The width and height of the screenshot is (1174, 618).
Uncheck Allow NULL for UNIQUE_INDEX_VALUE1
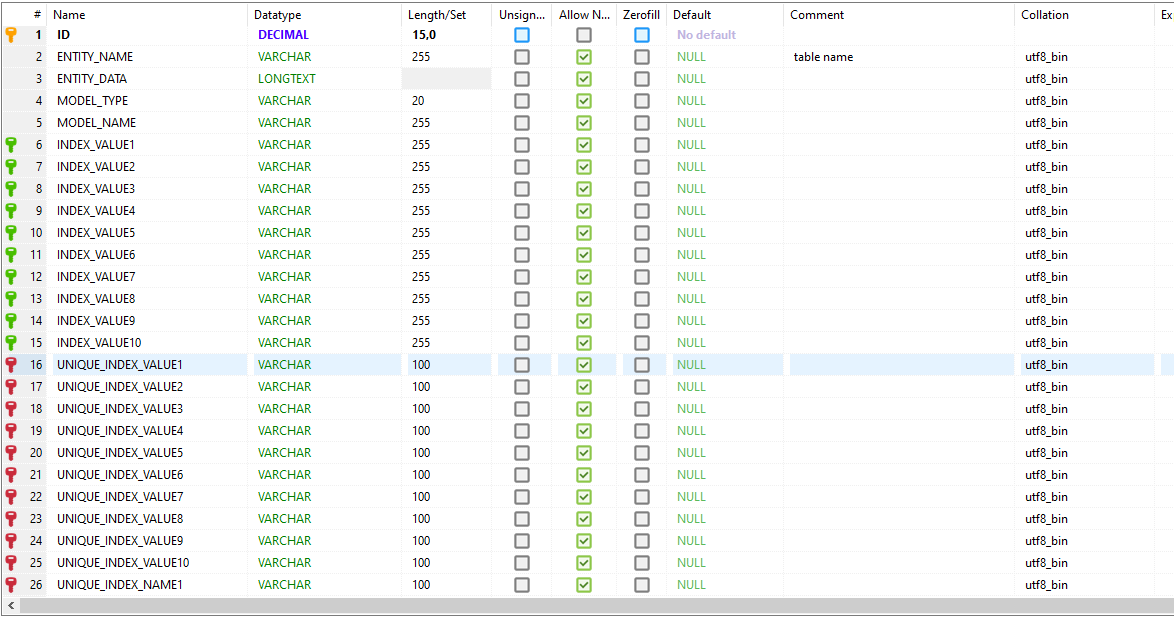click(x=584, y=365)
